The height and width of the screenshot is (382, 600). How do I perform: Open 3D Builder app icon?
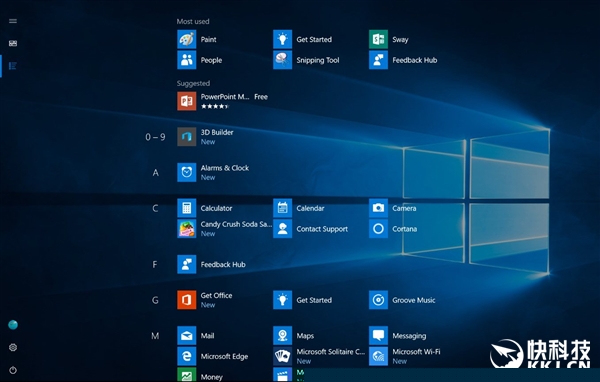click(x=187, y=137)
